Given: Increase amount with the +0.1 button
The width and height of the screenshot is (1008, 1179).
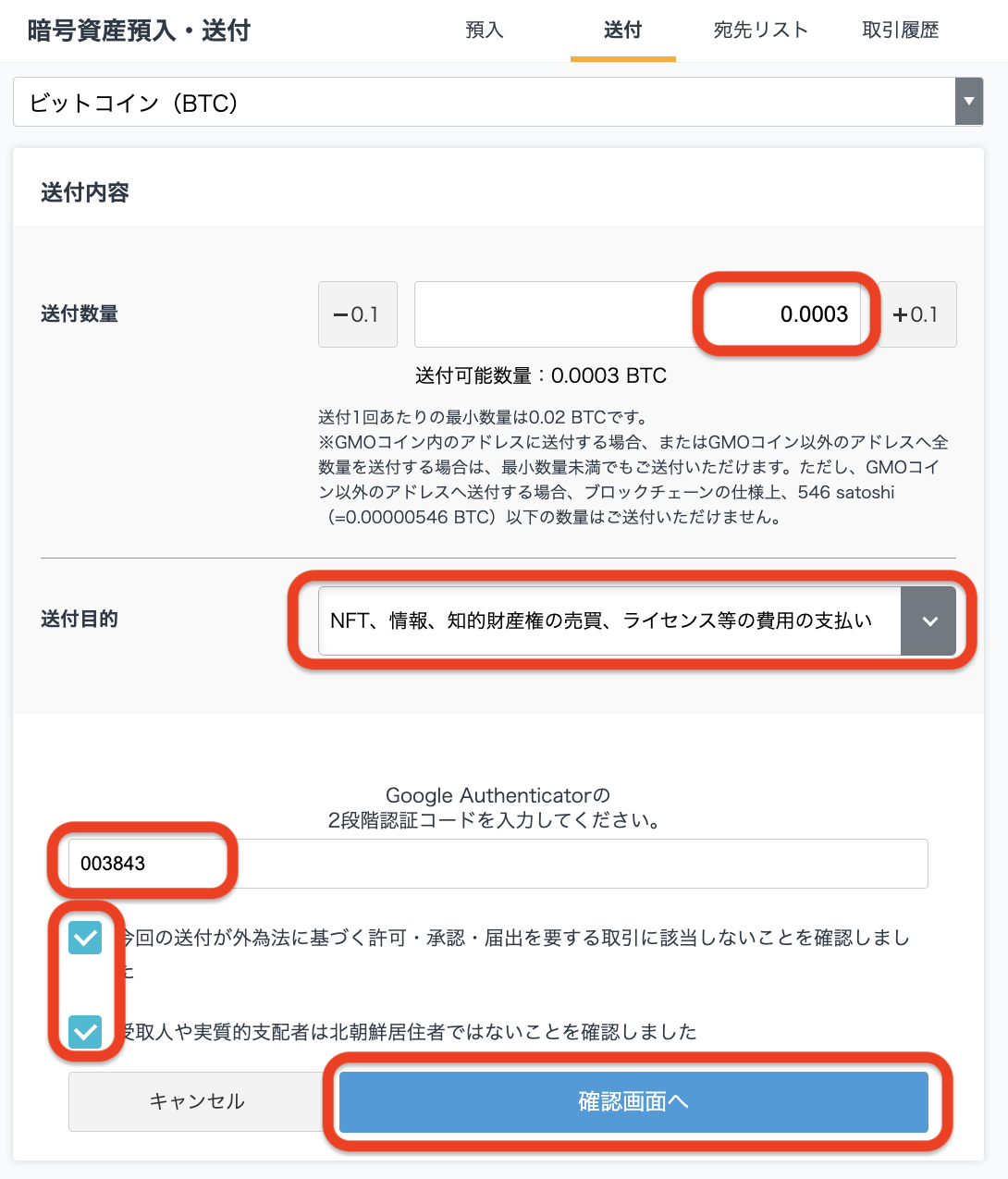Looking at the screenshot, I should pyautogui.click(x=916, y=314).
